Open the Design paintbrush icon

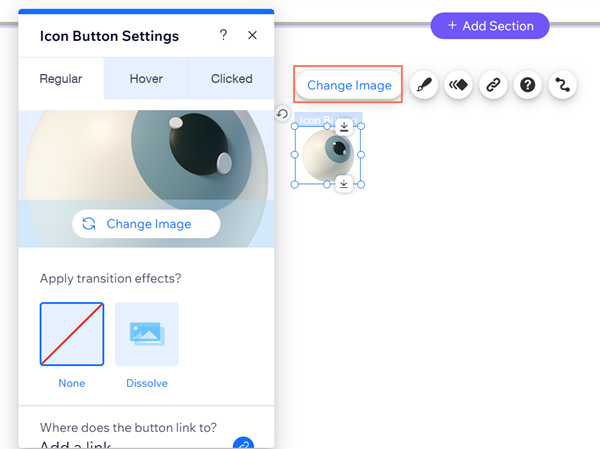(424, 85)
